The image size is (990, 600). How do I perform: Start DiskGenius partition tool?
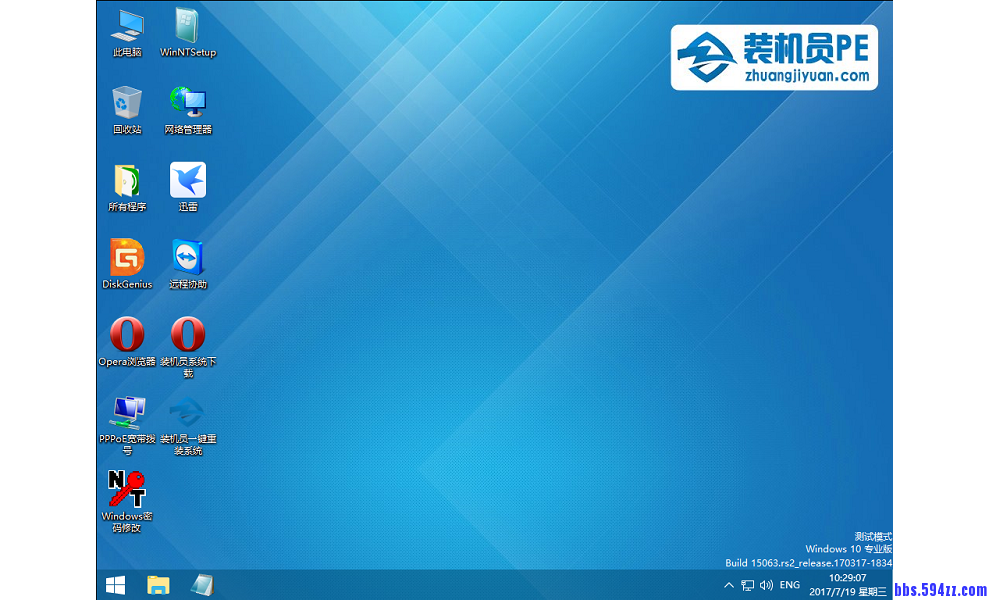pyautogui.click(x=127, y=257)
